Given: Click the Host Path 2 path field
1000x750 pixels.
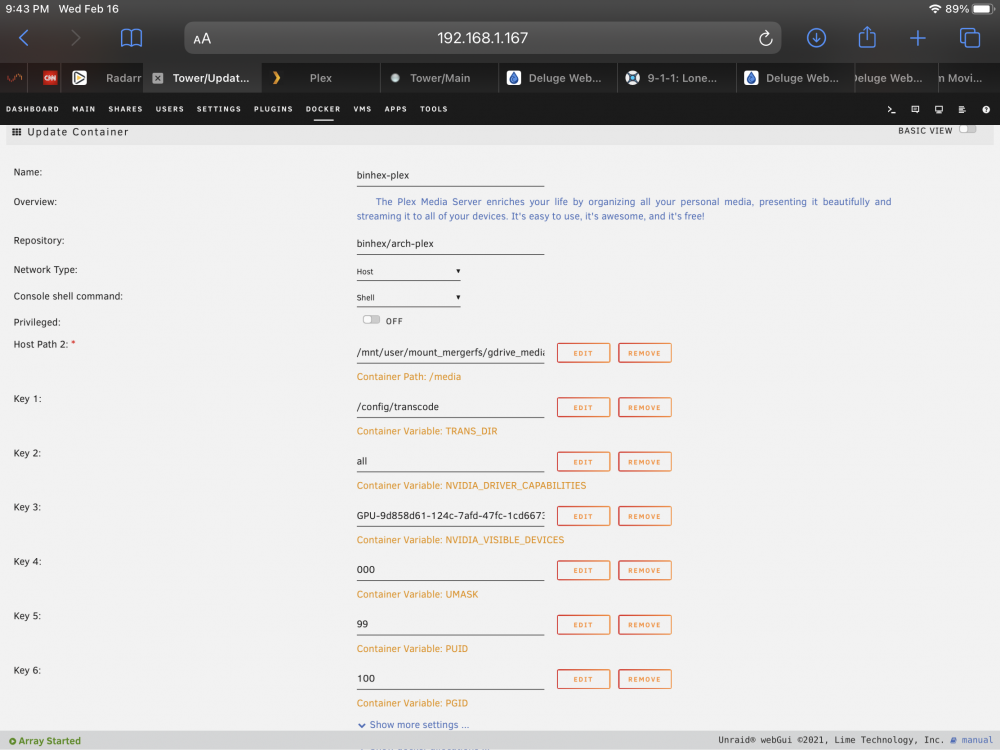Looking at the screenshot, I should [x=450, y=353].
